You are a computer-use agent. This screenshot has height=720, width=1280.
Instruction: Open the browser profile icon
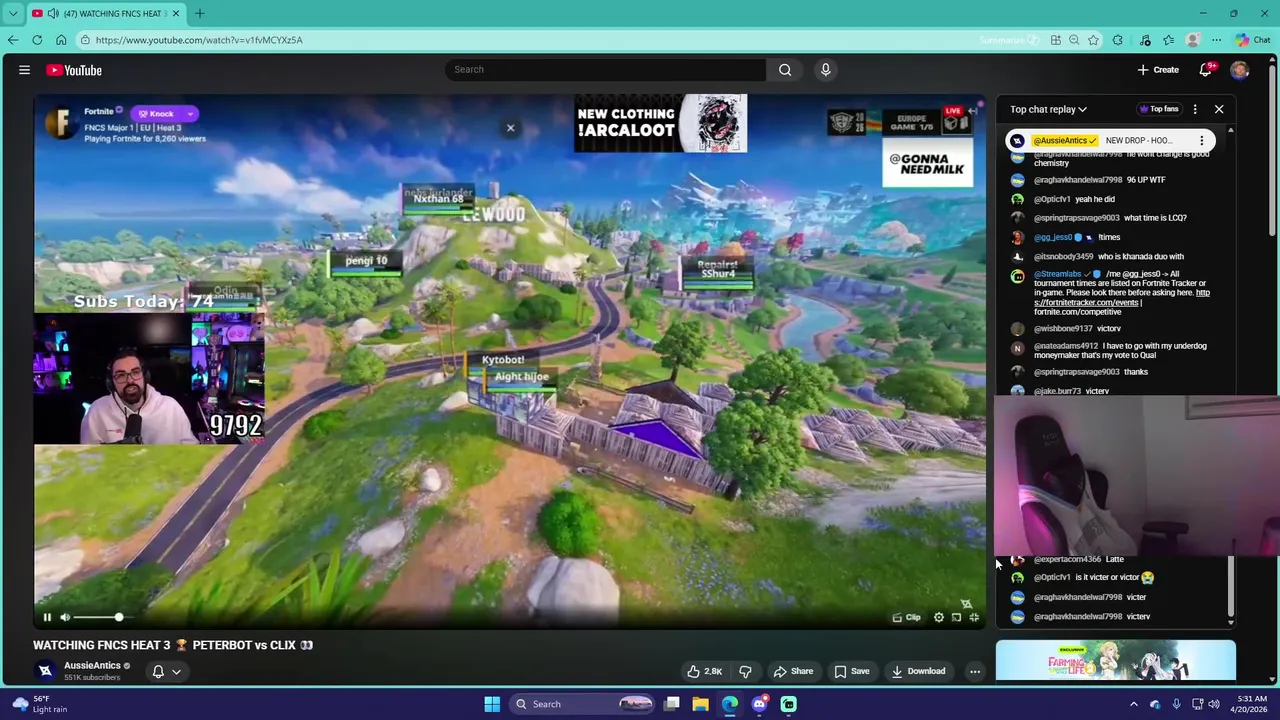click(1193, 40)
